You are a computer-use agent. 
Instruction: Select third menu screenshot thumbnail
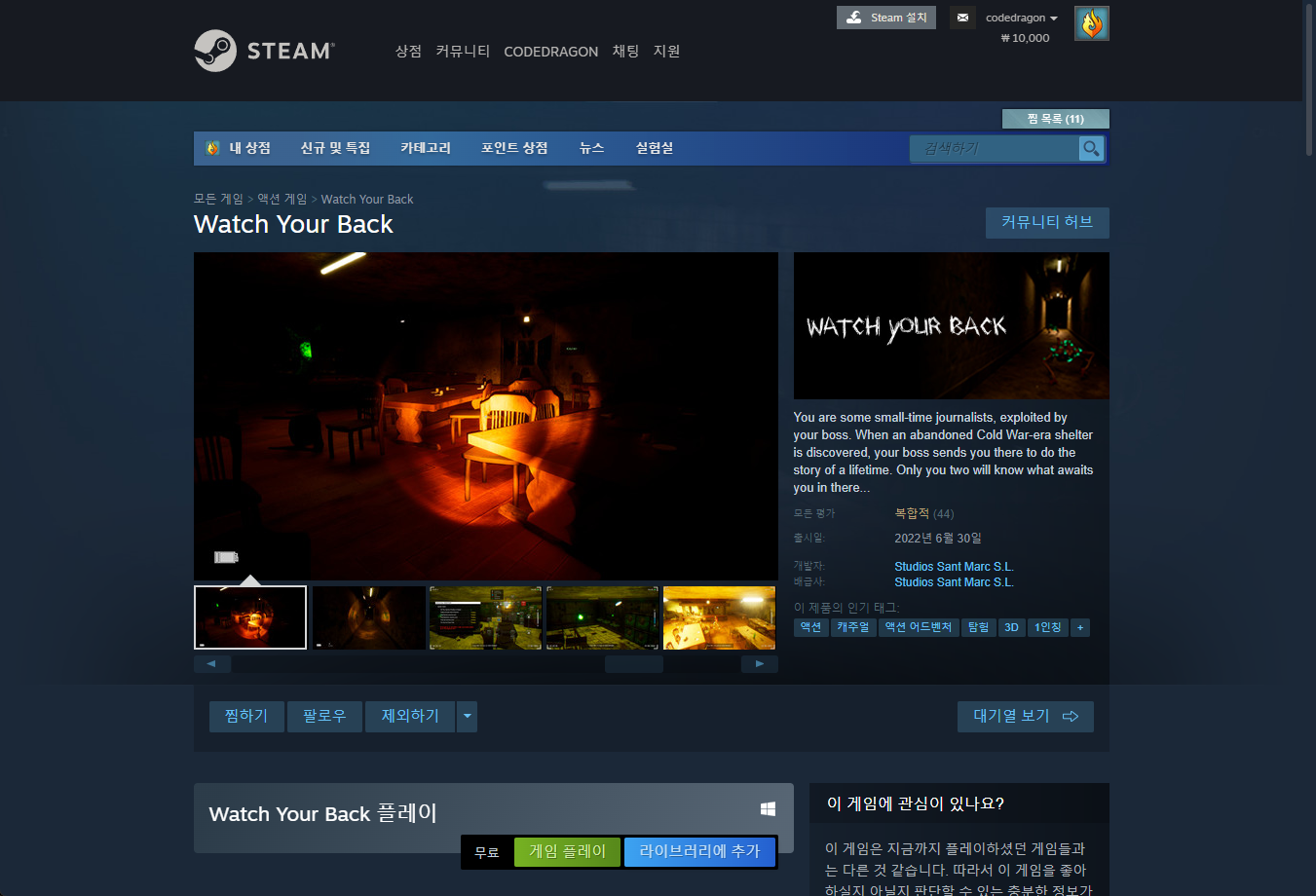pyautogui.click(x=485, y=617)
